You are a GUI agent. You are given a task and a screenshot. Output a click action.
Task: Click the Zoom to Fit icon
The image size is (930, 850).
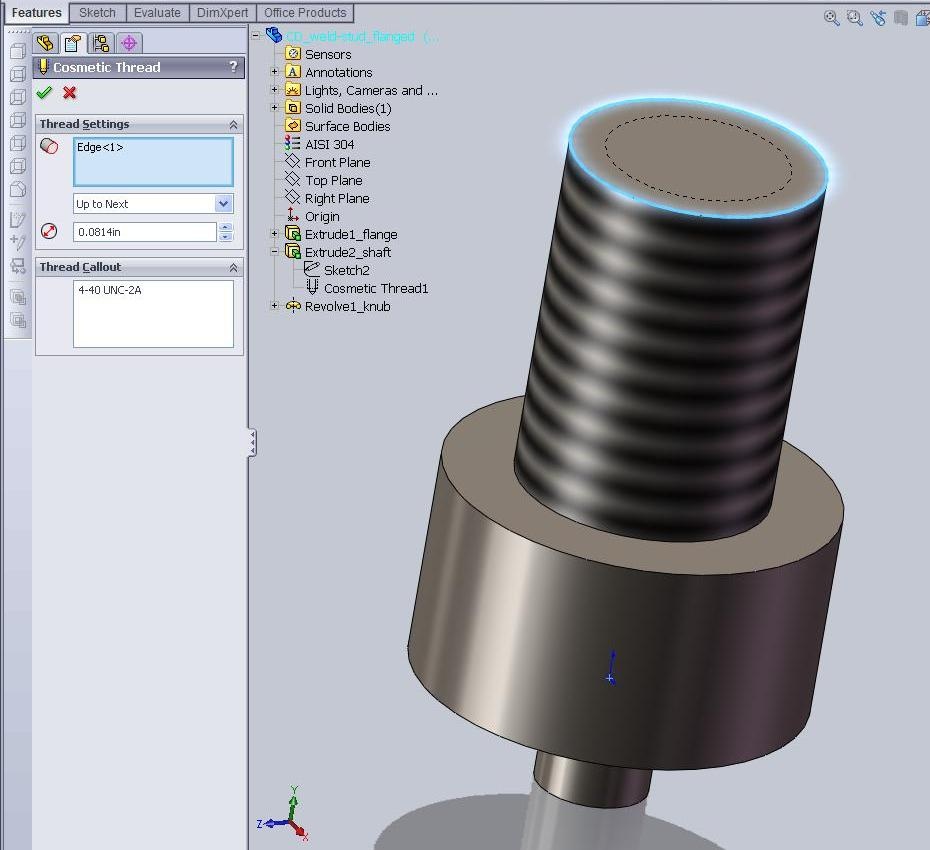coord(832,18)
